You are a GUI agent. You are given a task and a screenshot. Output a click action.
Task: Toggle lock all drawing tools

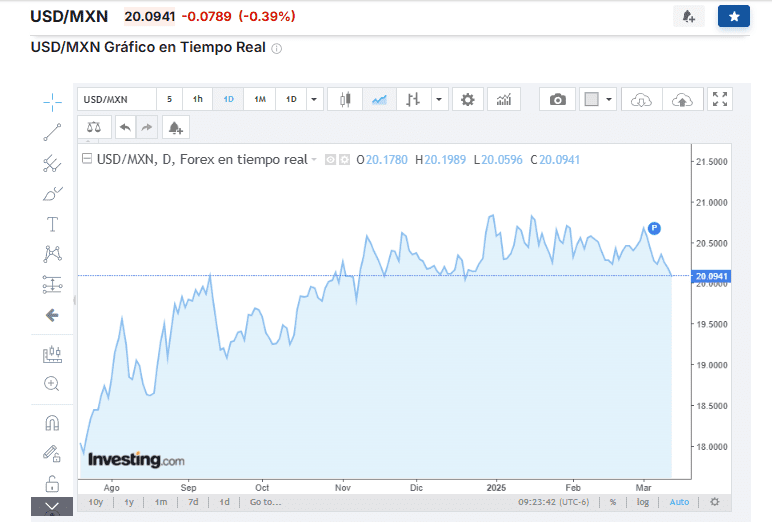click(52, 484)
